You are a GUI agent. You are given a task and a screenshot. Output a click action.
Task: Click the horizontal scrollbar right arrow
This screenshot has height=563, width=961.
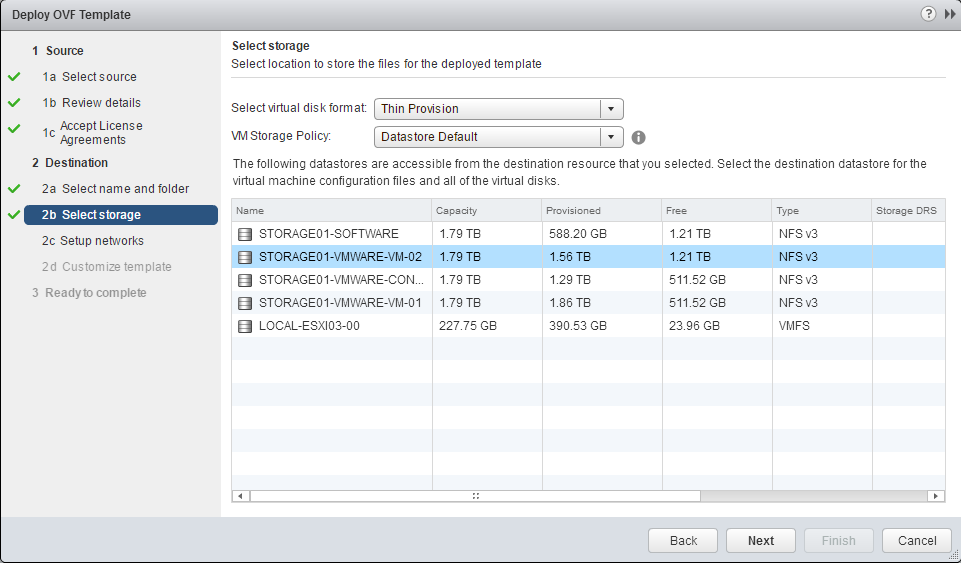click(x=936, y=495)
